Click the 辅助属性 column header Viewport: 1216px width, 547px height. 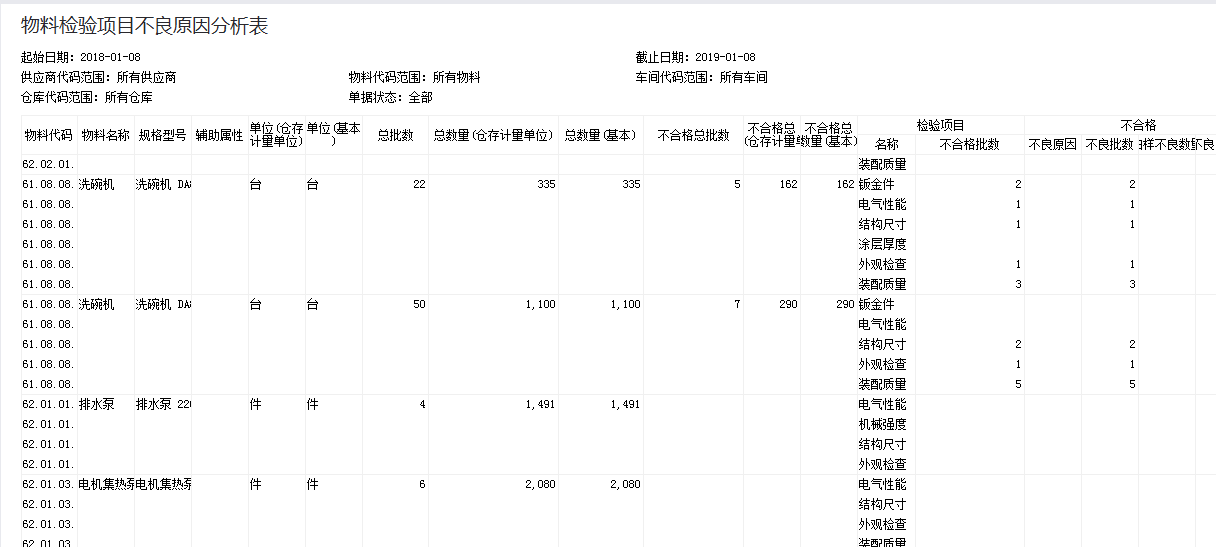click(x=220, y=135)
